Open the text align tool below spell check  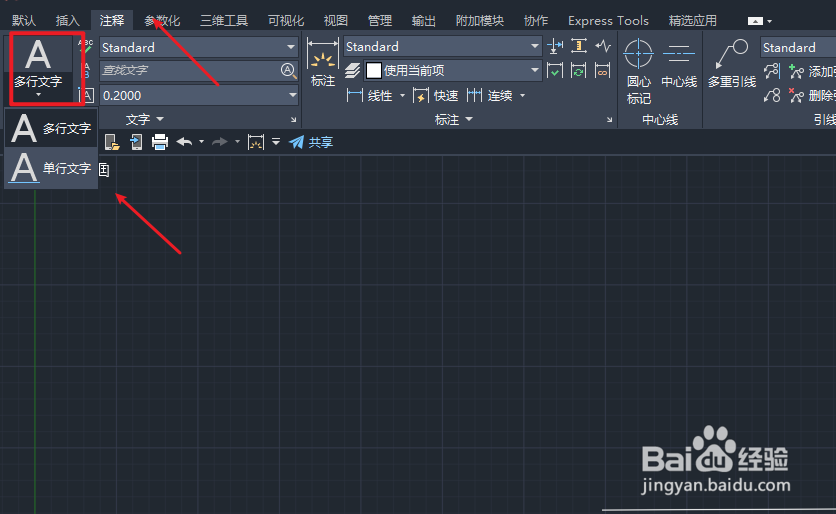pyautogui.click(x=86, y=70)
